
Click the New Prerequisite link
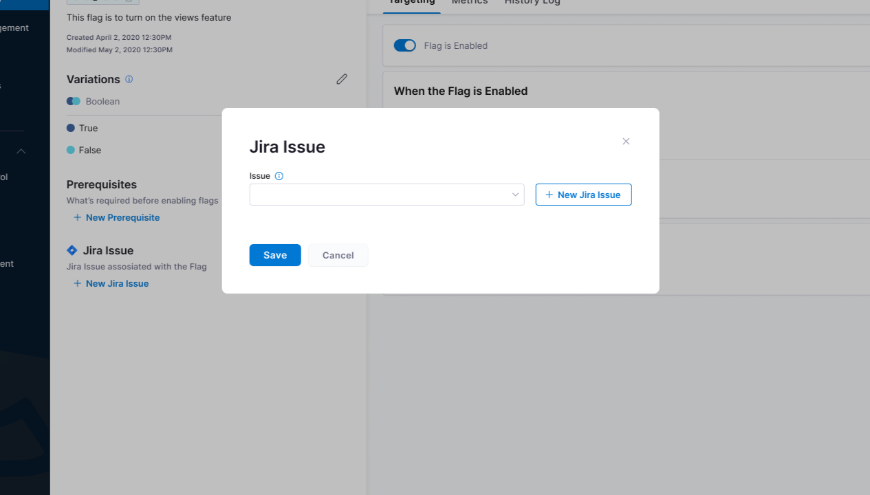pyautogui.click(x=116, y=217)
